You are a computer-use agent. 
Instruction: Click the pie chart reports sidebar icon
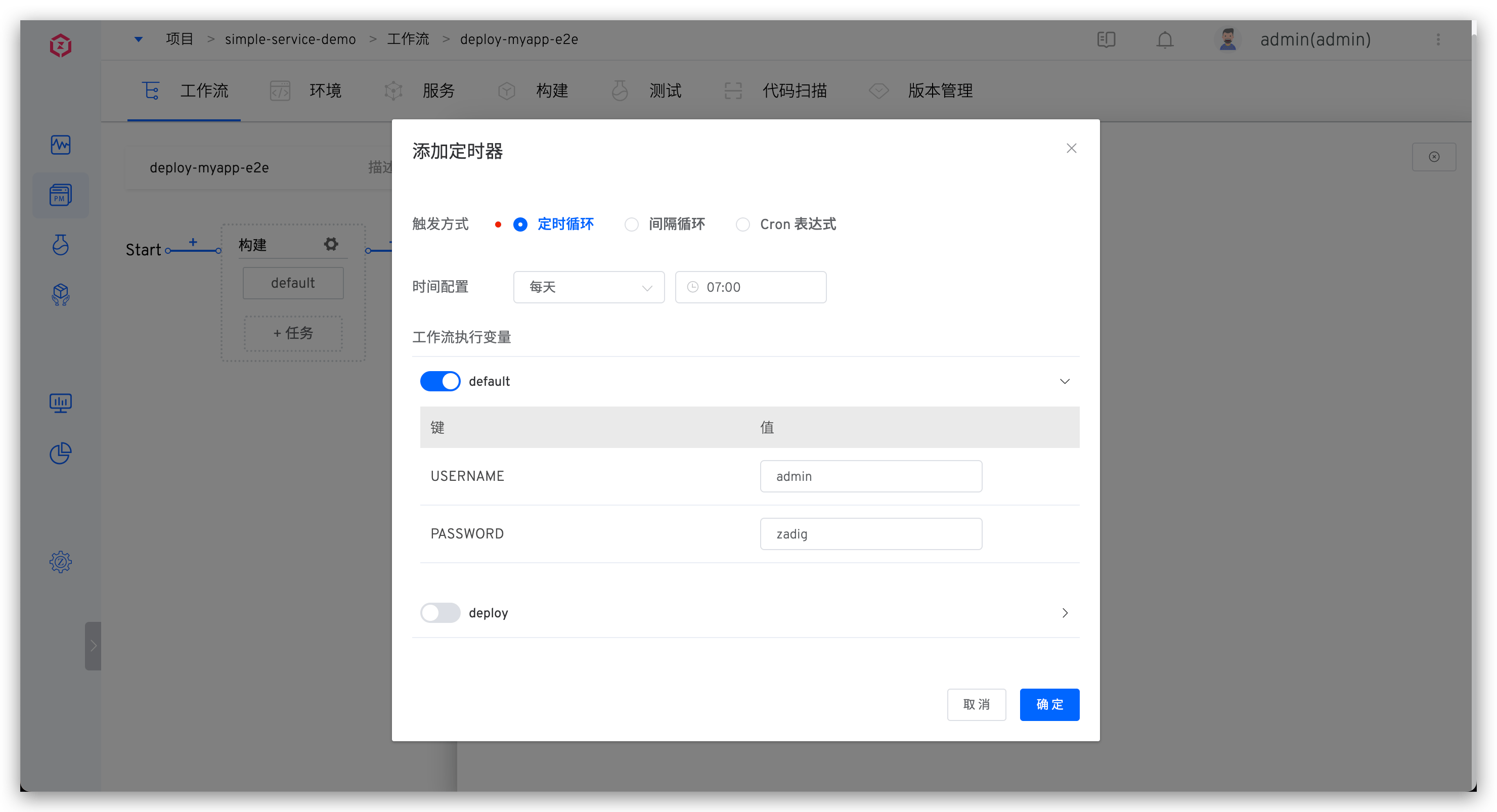tap(61, 454)
